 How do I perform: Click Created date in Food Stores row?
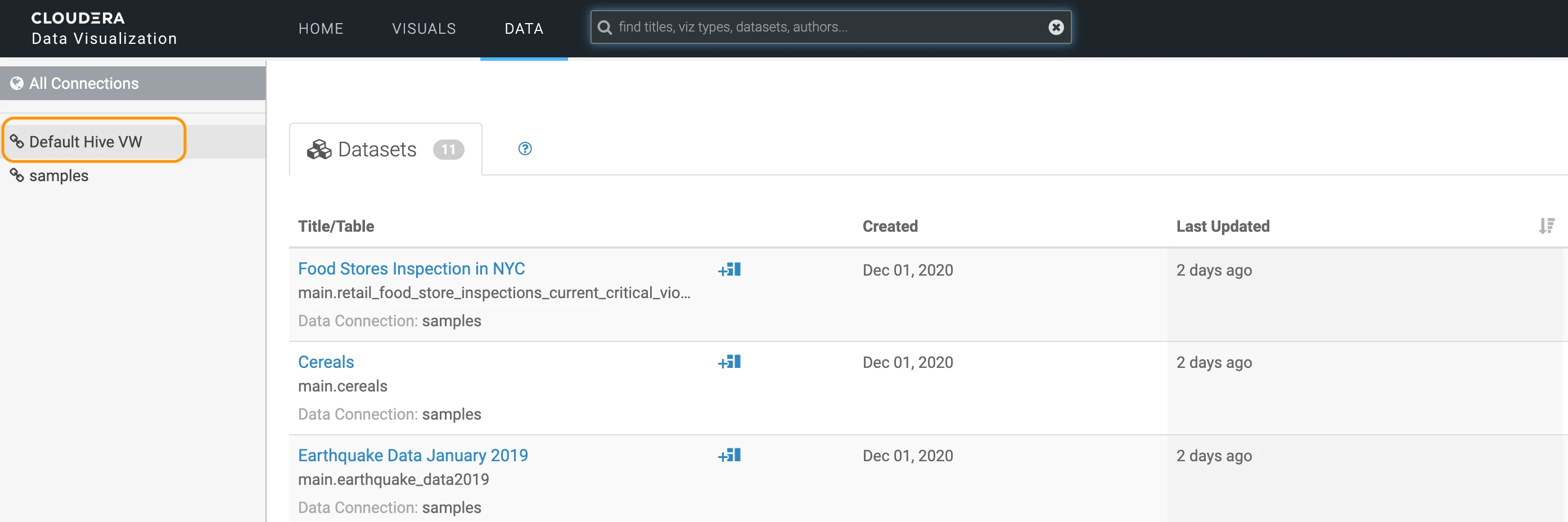908,271
